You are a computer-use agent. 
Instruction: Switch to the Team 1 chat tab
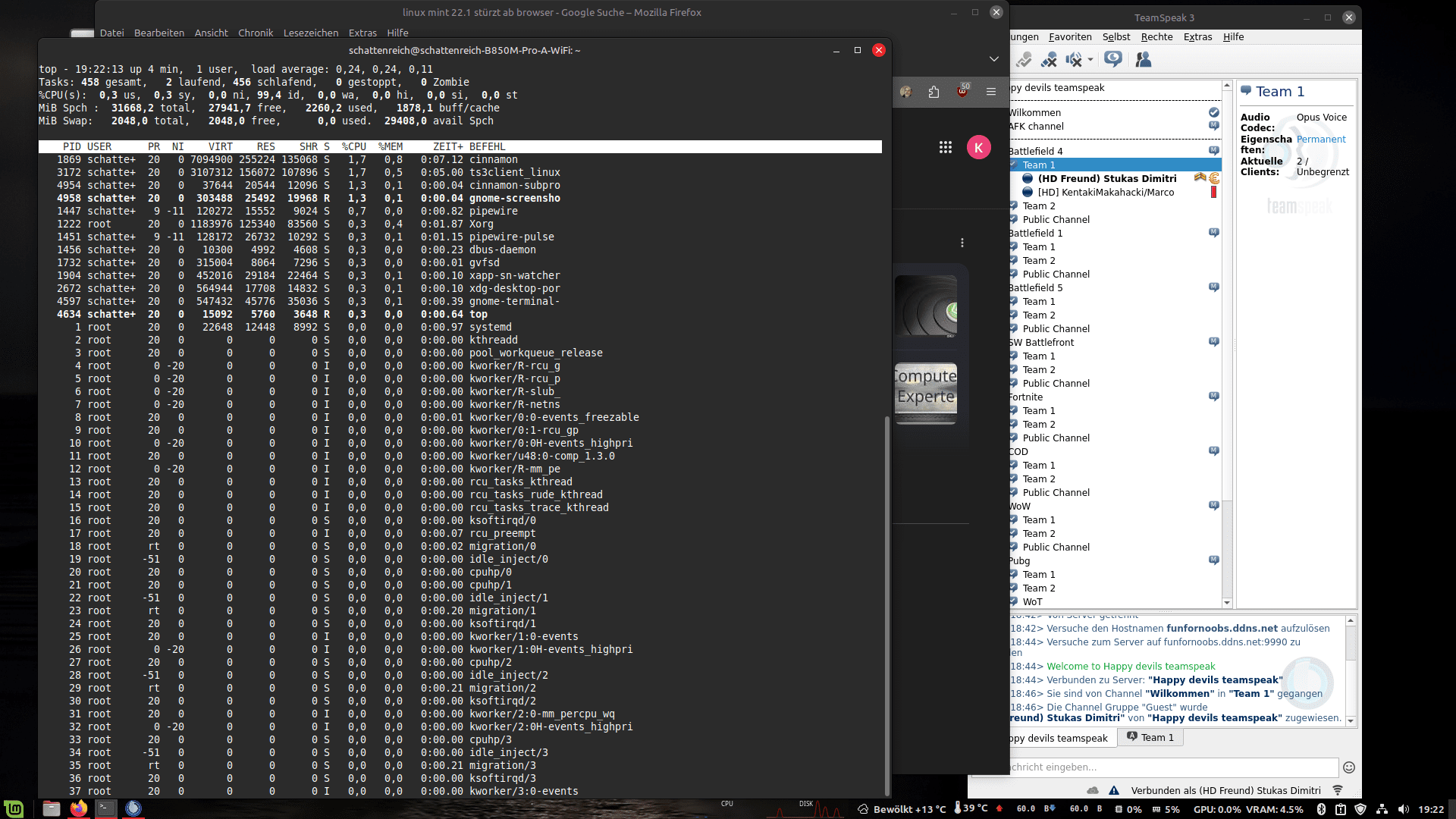[x=1150, y=737]
